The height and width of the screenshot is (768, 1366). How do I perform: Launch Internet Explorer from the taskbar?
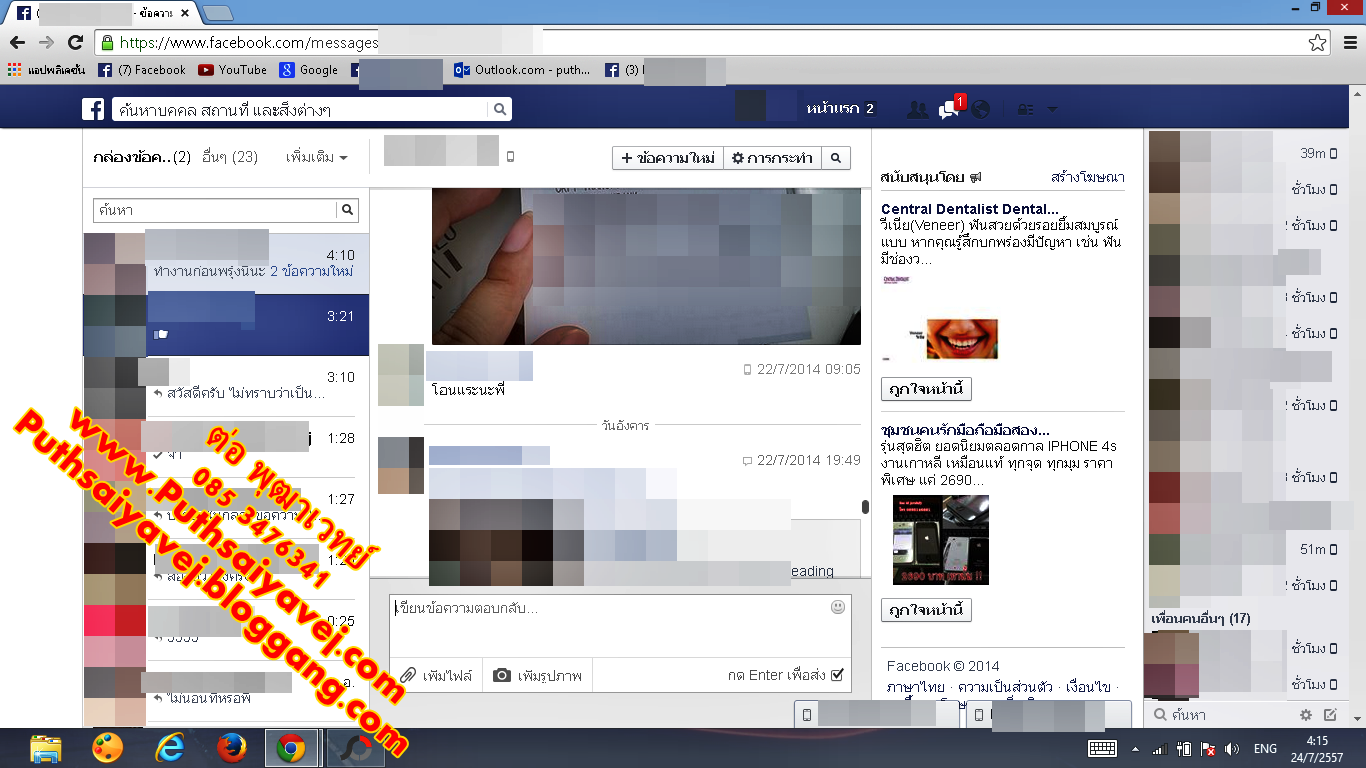click(x=169, y=748)
